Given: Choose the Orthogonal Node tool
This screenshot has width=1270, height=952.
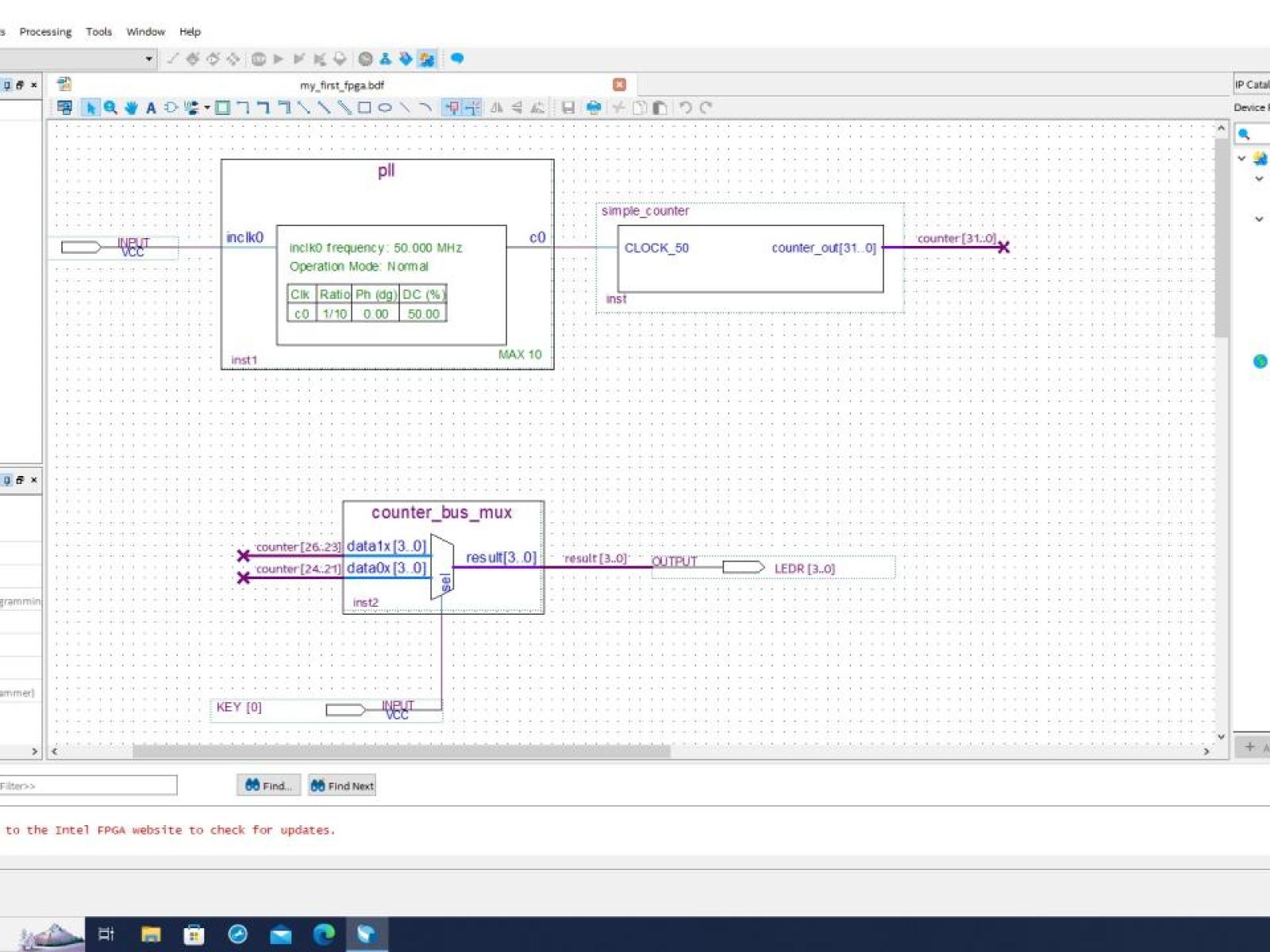Looking at the screenshot, I should 243,108.
